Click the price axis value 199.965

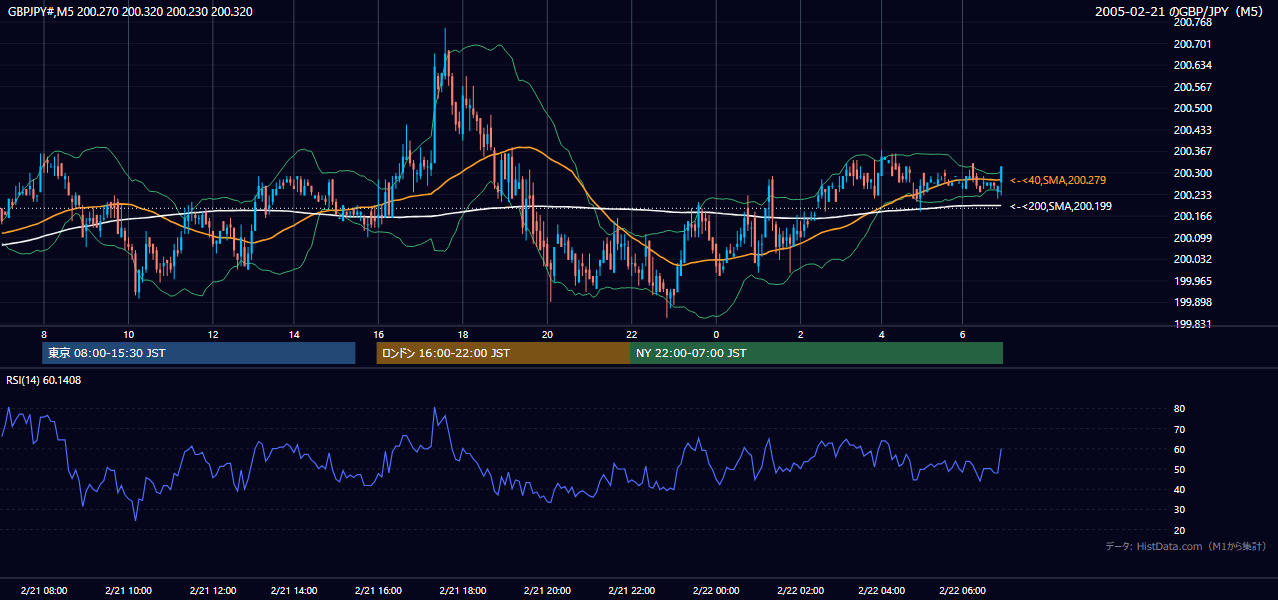tap(1194, 281)
